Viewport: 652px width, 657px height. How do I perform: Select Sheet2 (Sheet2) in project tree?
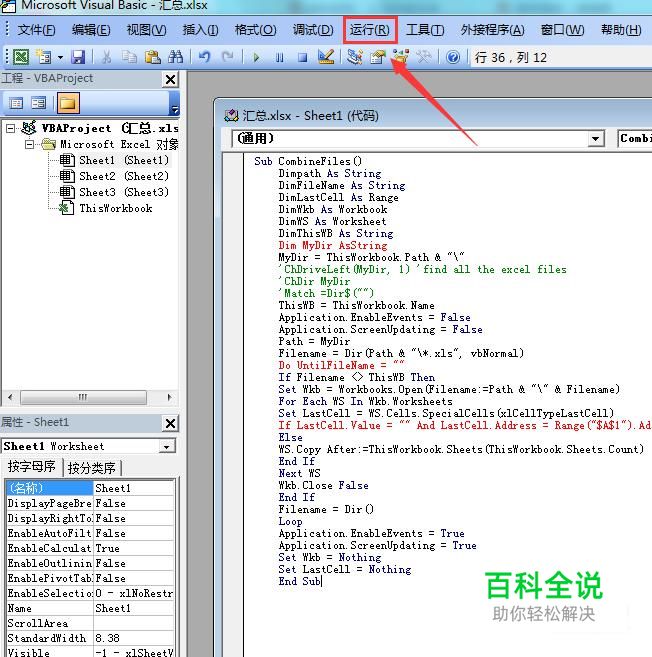point(124,176)
